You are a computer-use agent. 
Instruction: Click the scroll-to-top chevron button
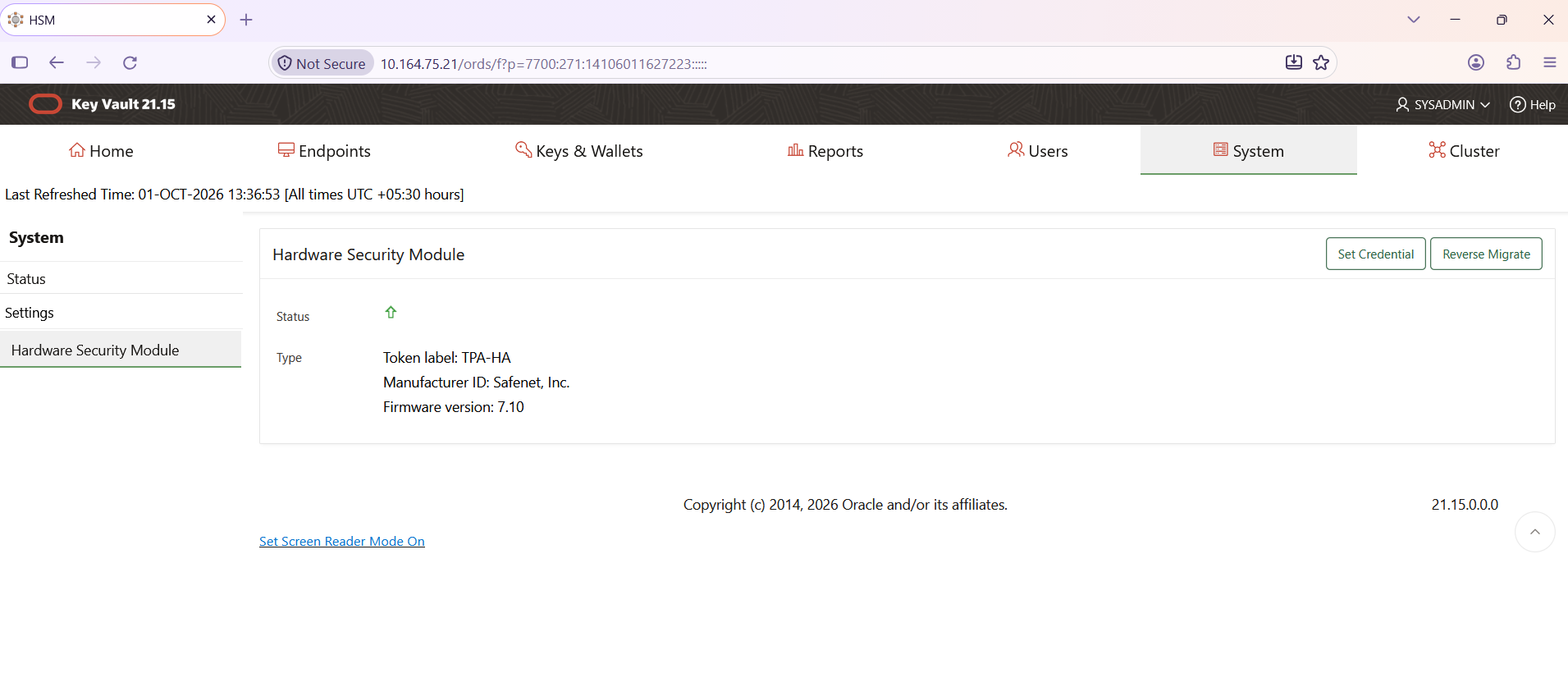[x=1534, y=532]
